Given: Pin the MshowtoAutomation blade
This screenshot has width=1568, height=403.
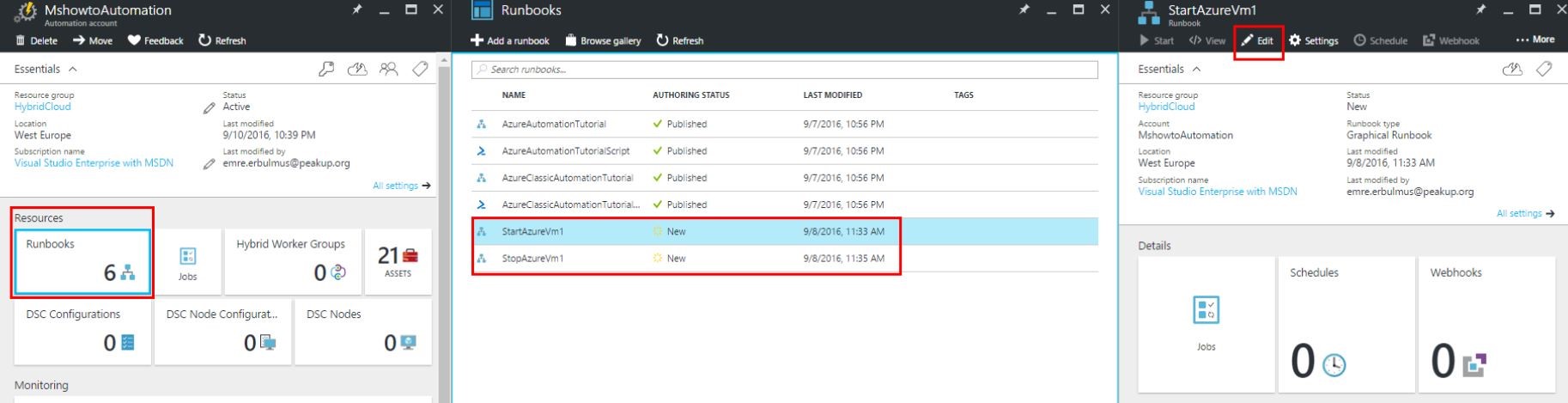Looking at the screenshot, I should [x=357, y=9].
